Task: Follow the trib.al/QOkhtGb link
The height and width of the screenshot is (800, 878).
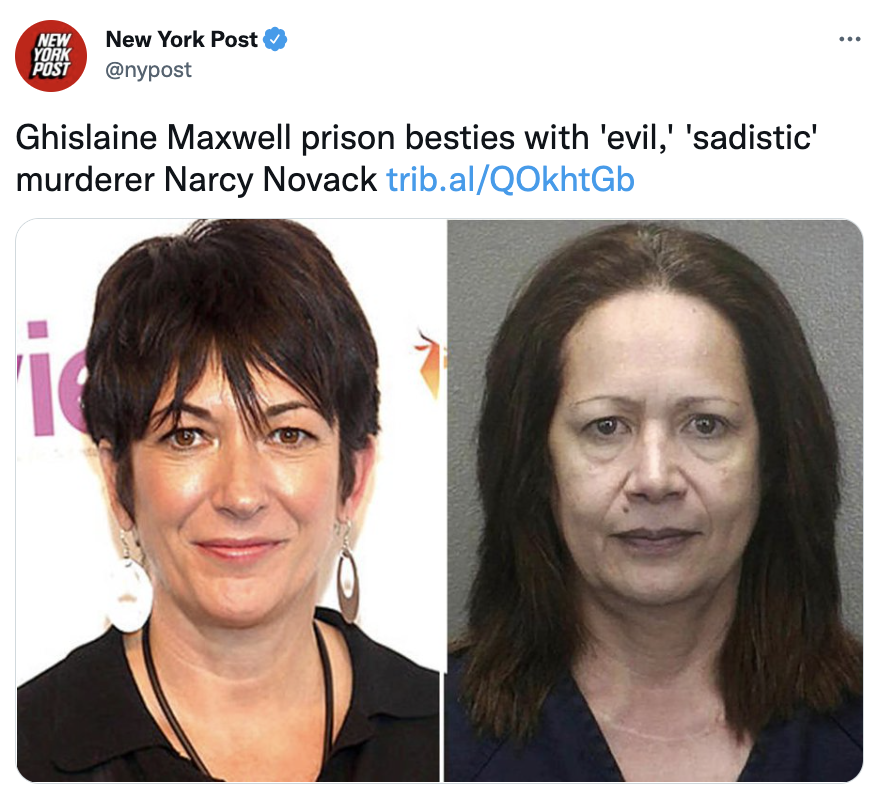Action: point(510,180)
